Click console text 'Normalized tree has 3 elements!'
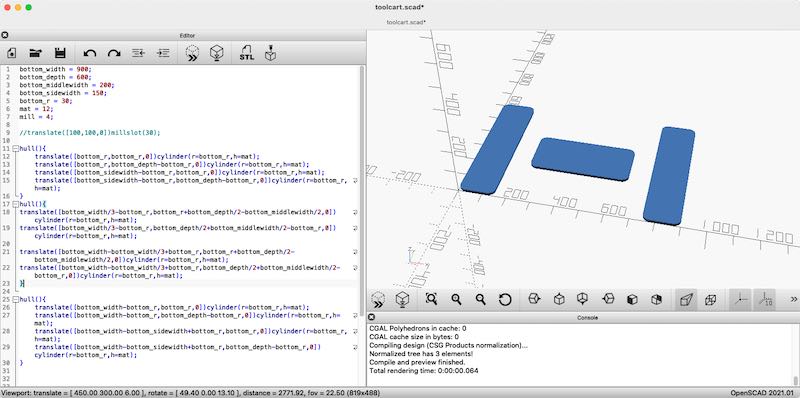Image resolution: width=800 pixels, height=398 pixels. coord(421,354)
